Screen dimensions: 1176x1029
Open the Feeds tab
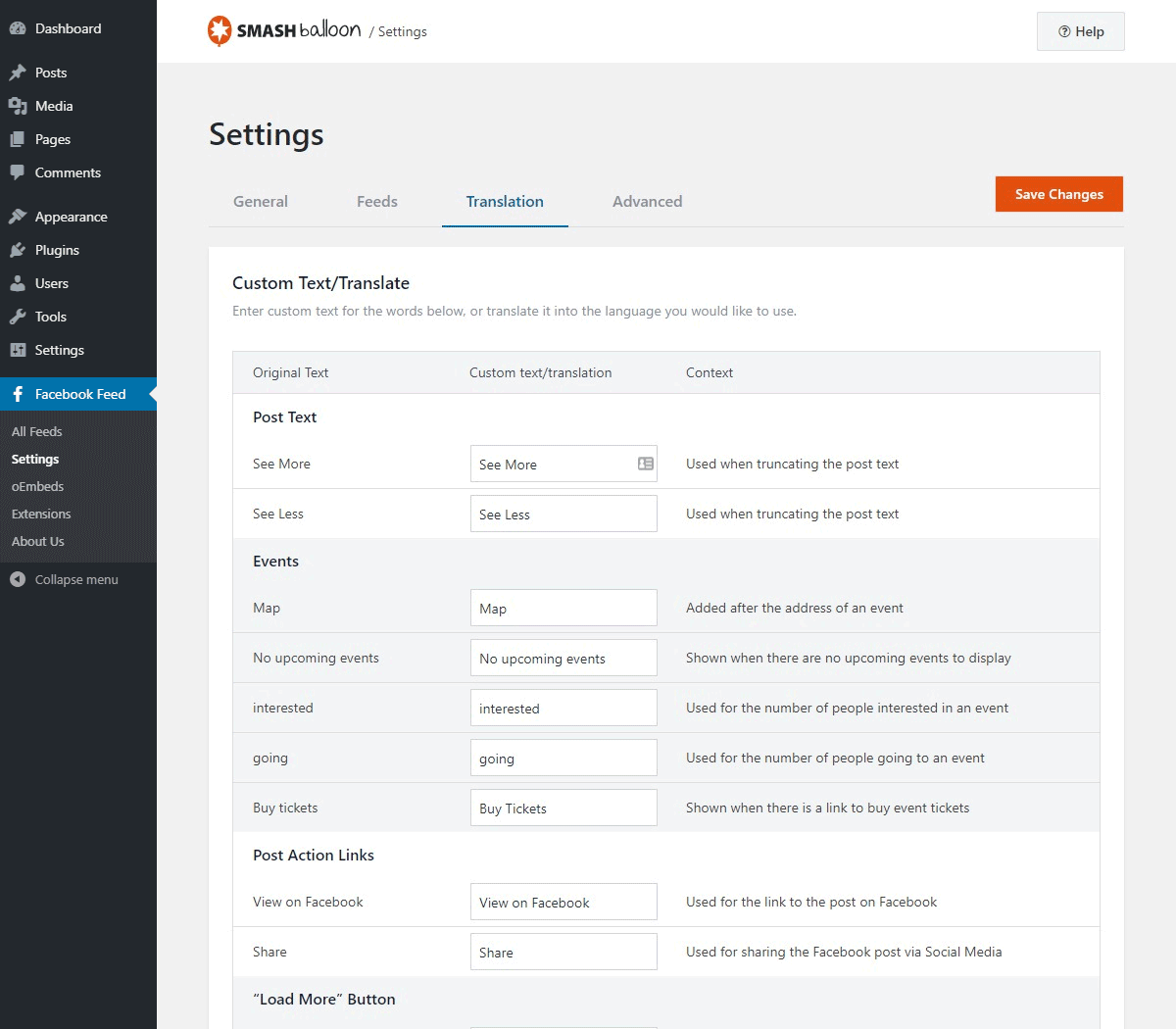pyautogui.click(x=377, y=202)
